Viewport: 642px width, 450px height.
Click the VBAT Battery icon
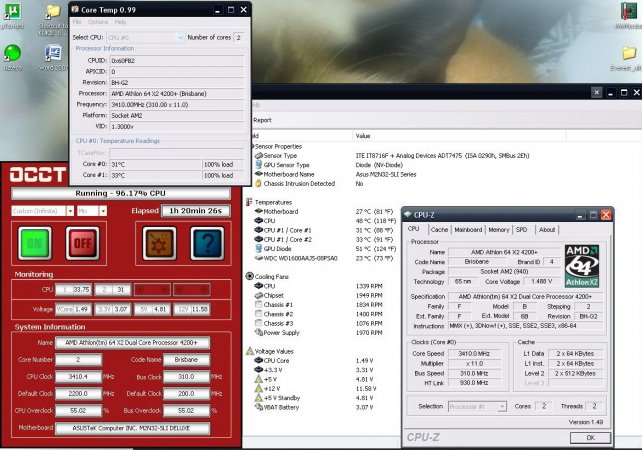pos(258,407)
